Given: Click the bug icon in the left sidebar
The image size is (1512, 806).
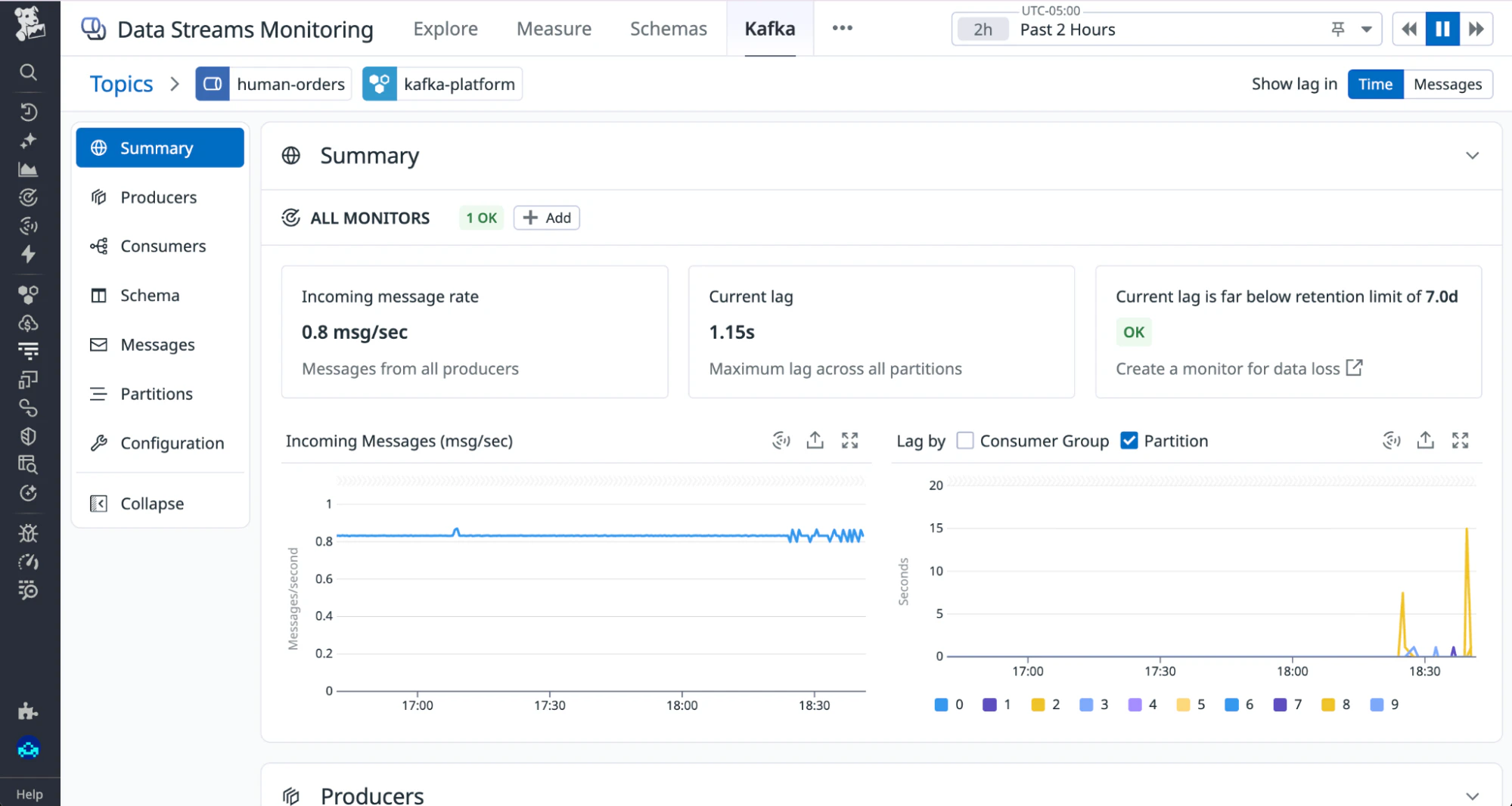Looking at the screenshot, I should tap(28, 534).
